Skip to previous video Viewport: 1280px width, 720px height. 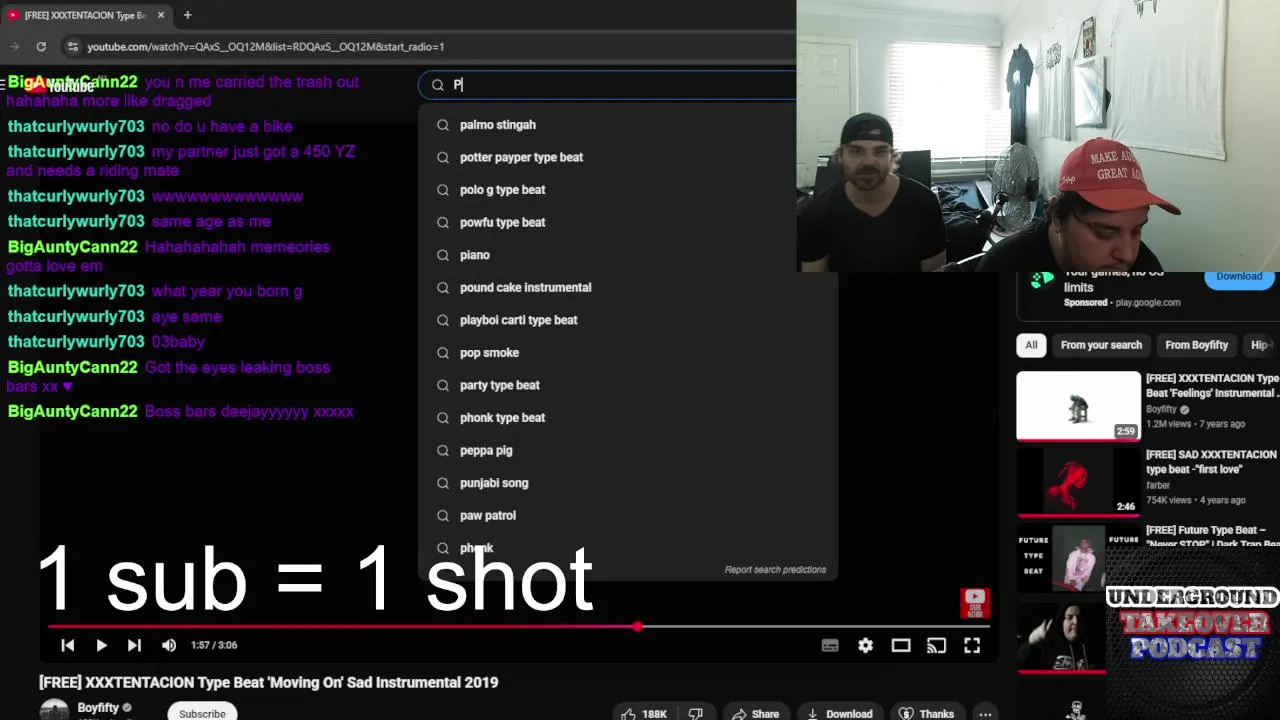pos(68,645)
